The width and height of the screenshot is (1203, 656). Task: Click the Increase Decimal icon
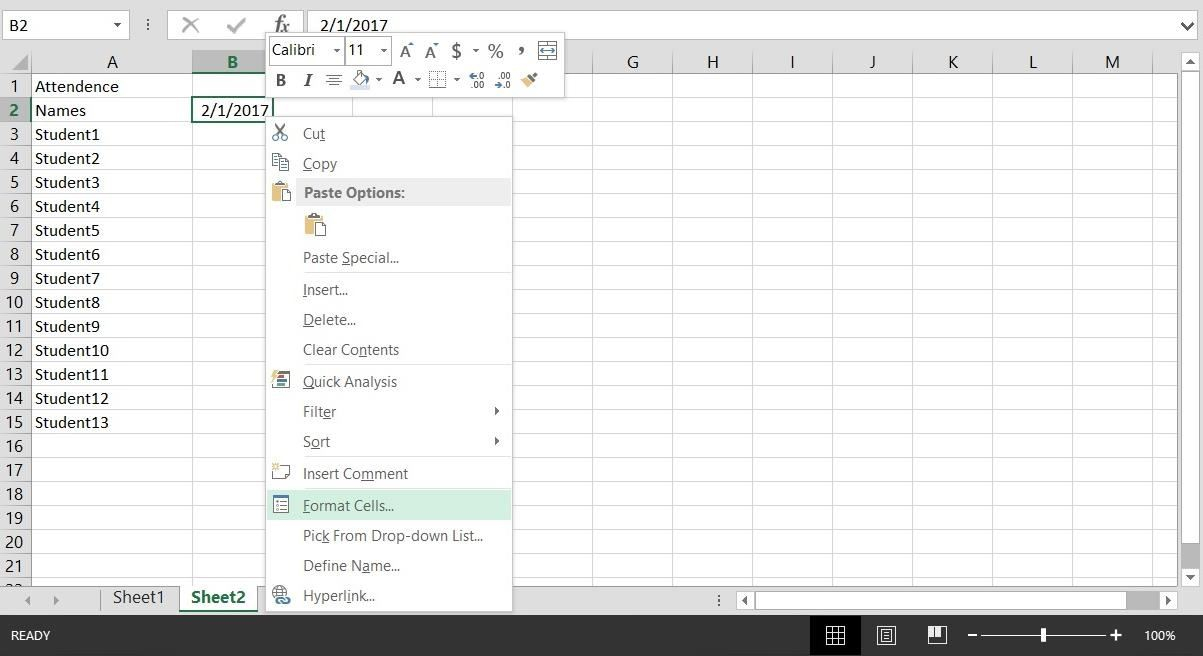click(x=477, y=80)
